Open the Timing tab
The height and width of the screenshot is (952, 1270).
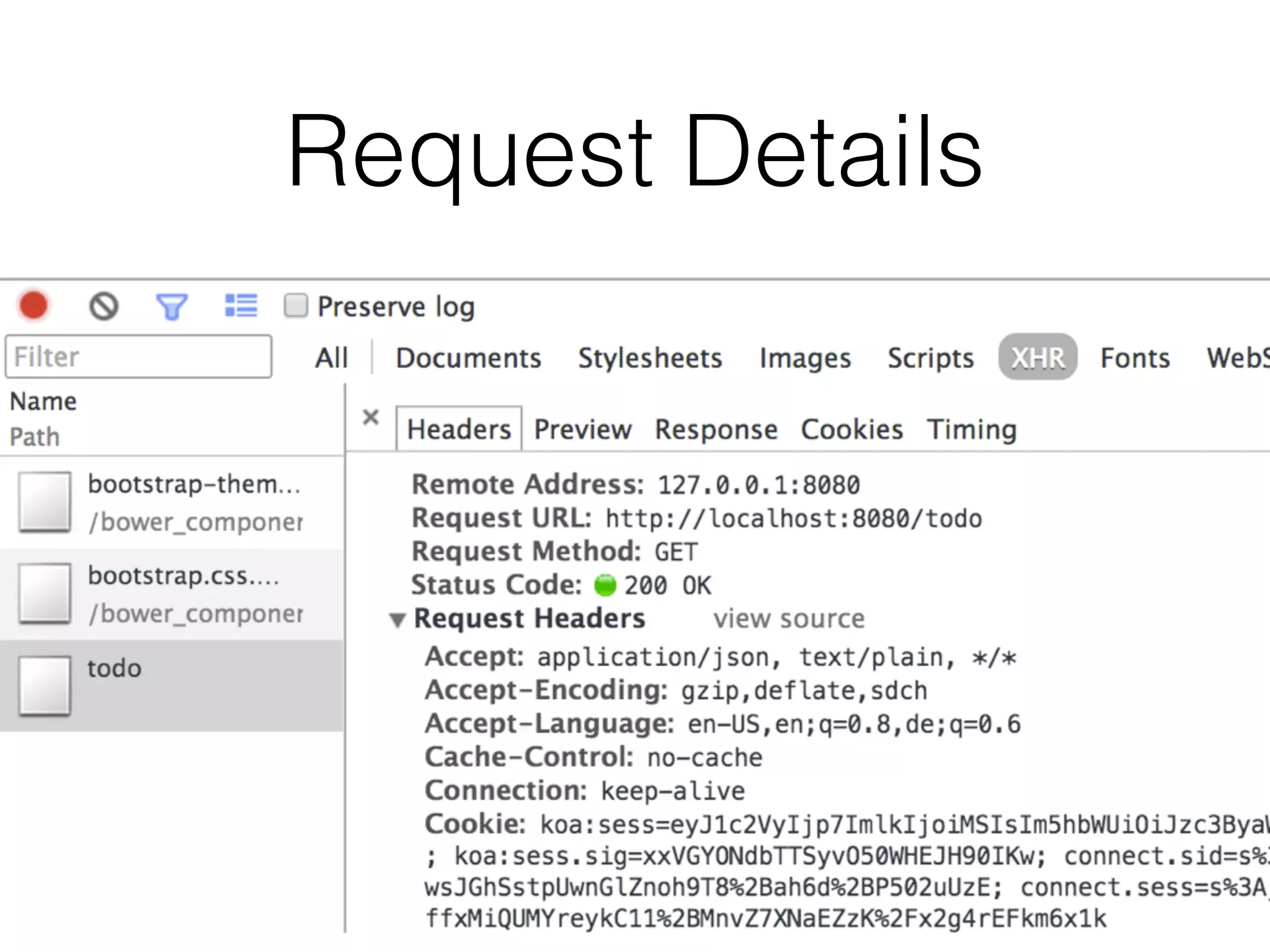[x=972, y=430]
